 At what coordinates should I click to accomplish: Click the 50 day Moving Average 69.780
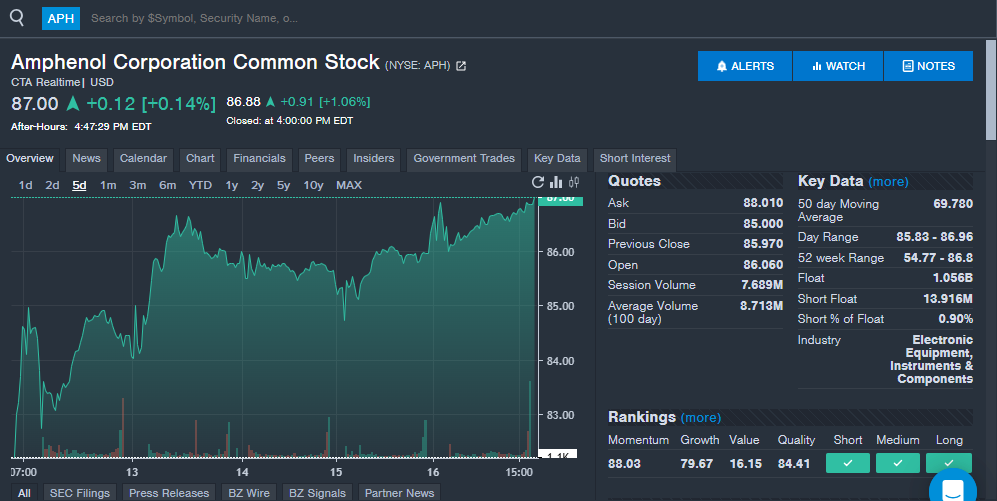pyautogui.click(x=952, y=204)
